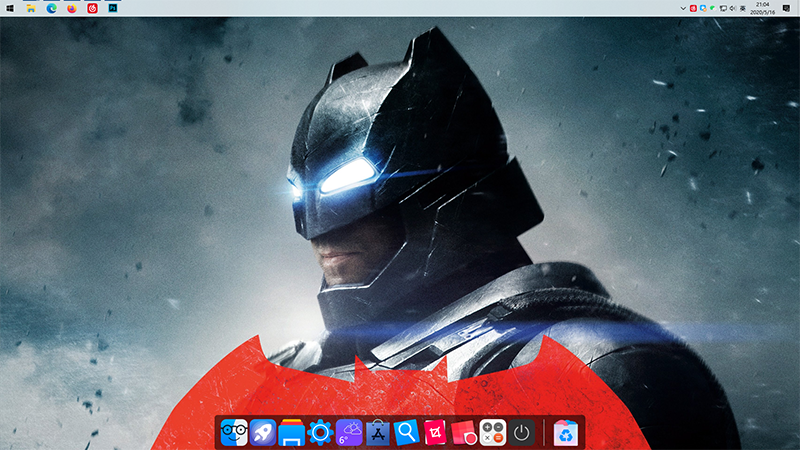Image resolution: width=800 pixels, height=450 pixels.
Task: Open the blue gear settings dock icon
Action: pyautogui.click(x=320, y=432)
